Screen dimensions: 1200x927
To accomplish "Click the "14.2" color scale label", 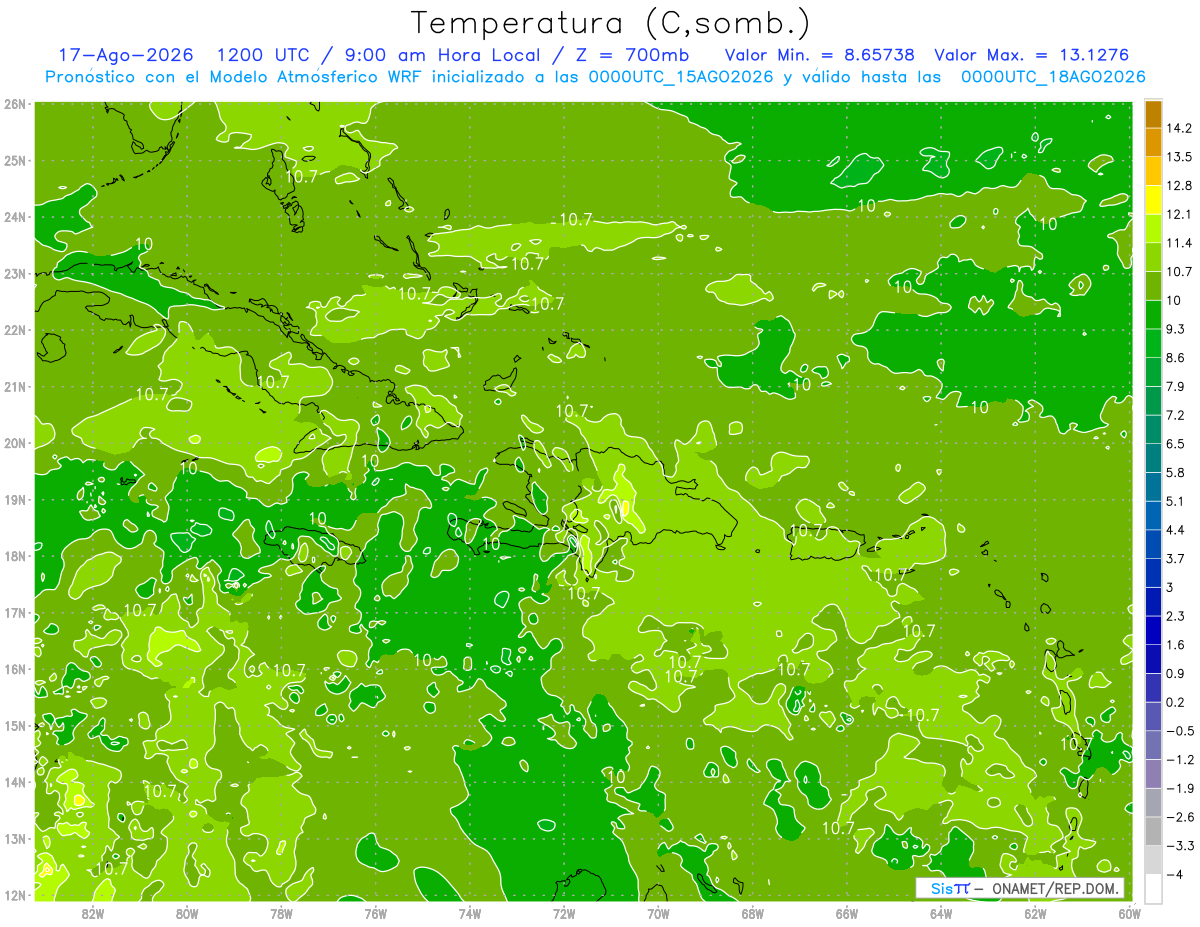I will coord(1178,128).
